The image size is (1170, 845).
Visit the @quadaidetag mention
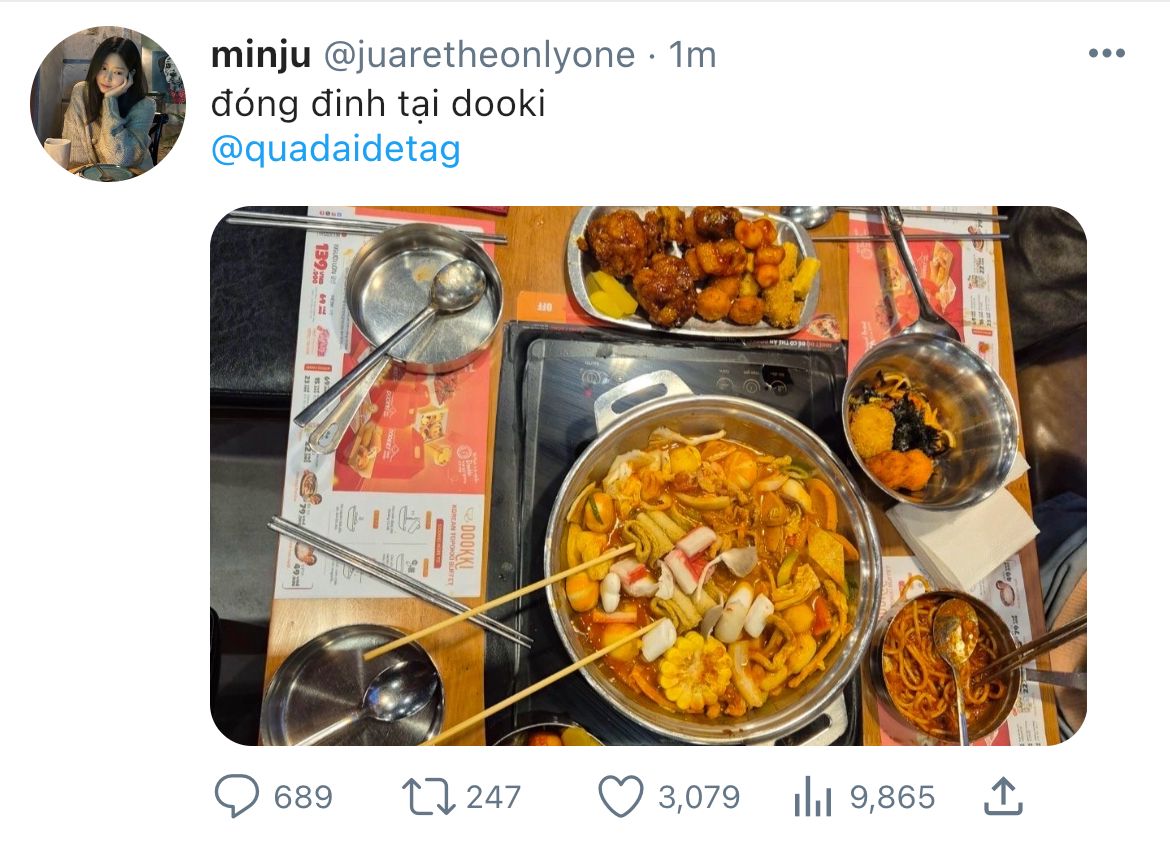click(336, 149)
